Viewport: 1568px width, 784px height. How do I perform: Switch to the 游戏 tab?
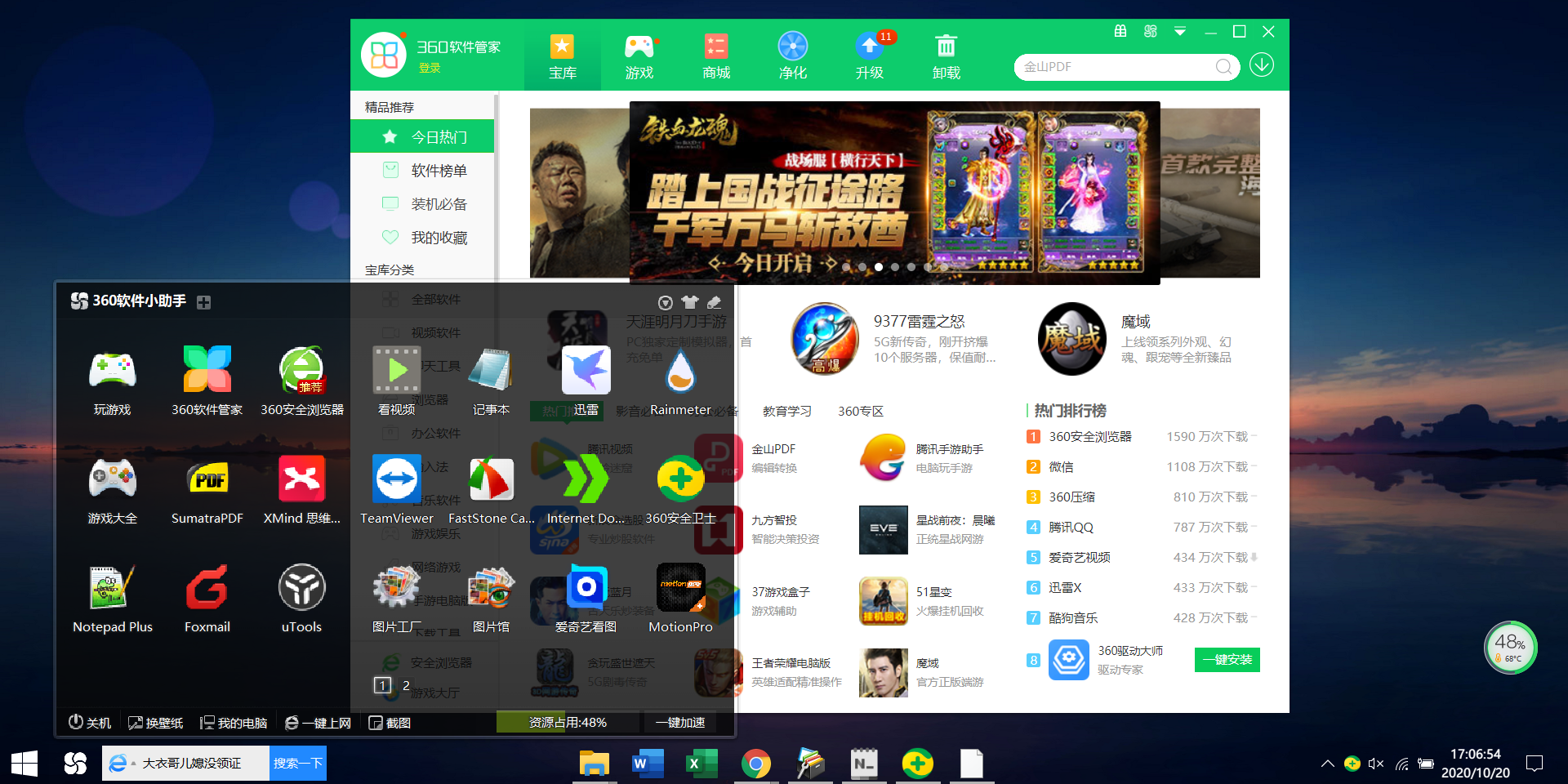[x=639, y=56]
